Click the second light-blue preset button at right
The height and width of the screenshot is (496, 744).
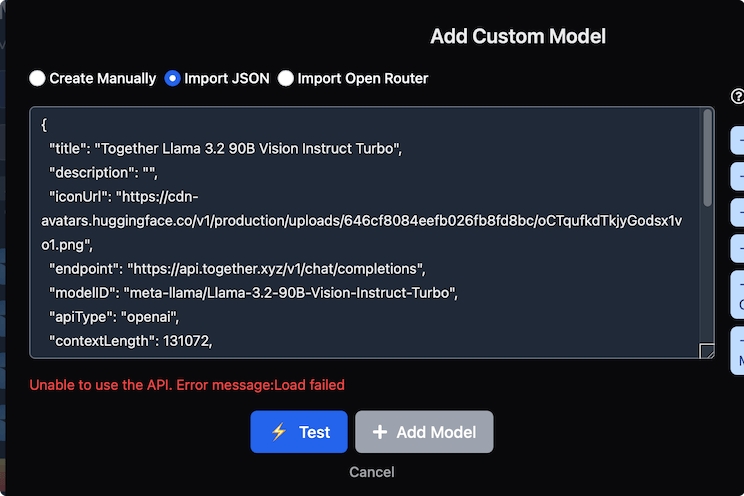click(737, 177)
